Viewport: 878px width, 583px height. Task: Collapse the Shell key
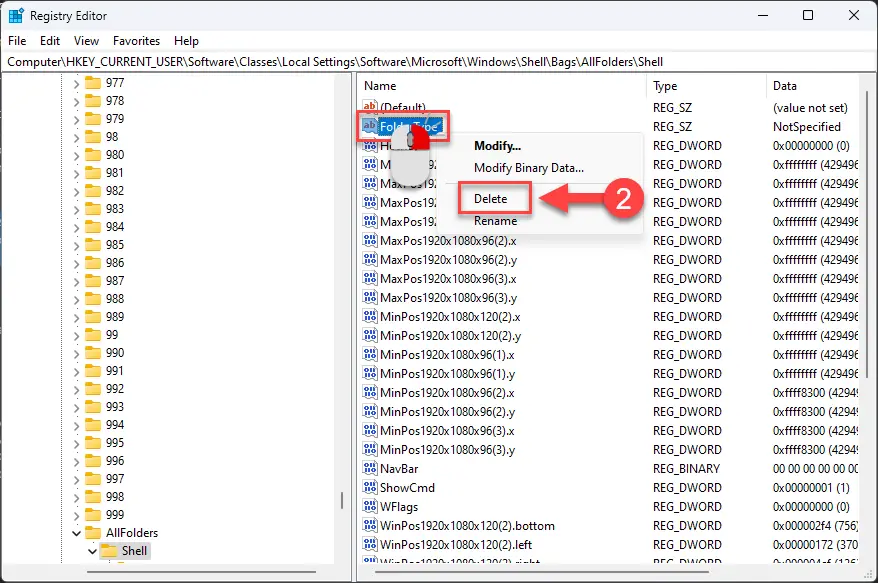[92, 551]
